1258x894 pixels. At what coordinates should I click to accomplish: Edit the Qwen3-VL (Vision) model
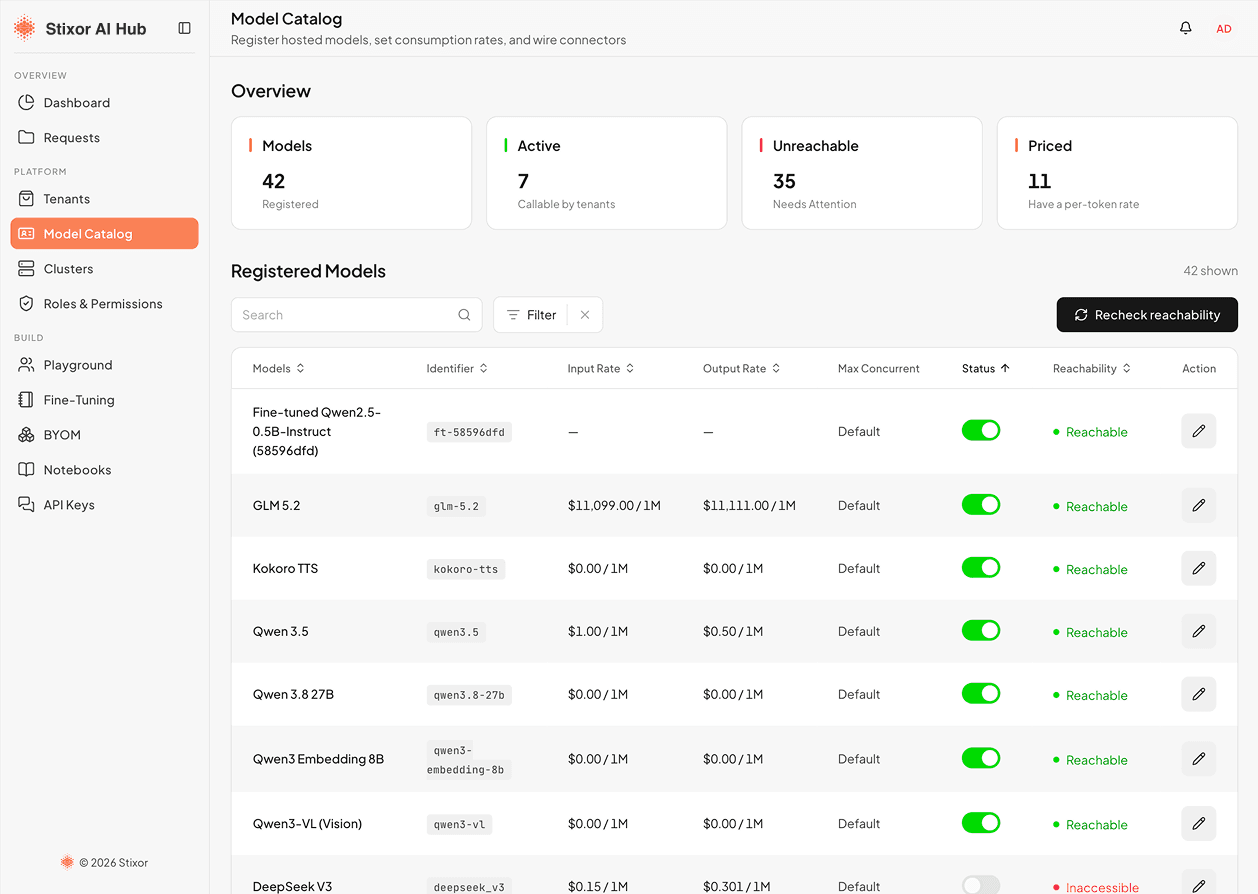point(1198,823)
